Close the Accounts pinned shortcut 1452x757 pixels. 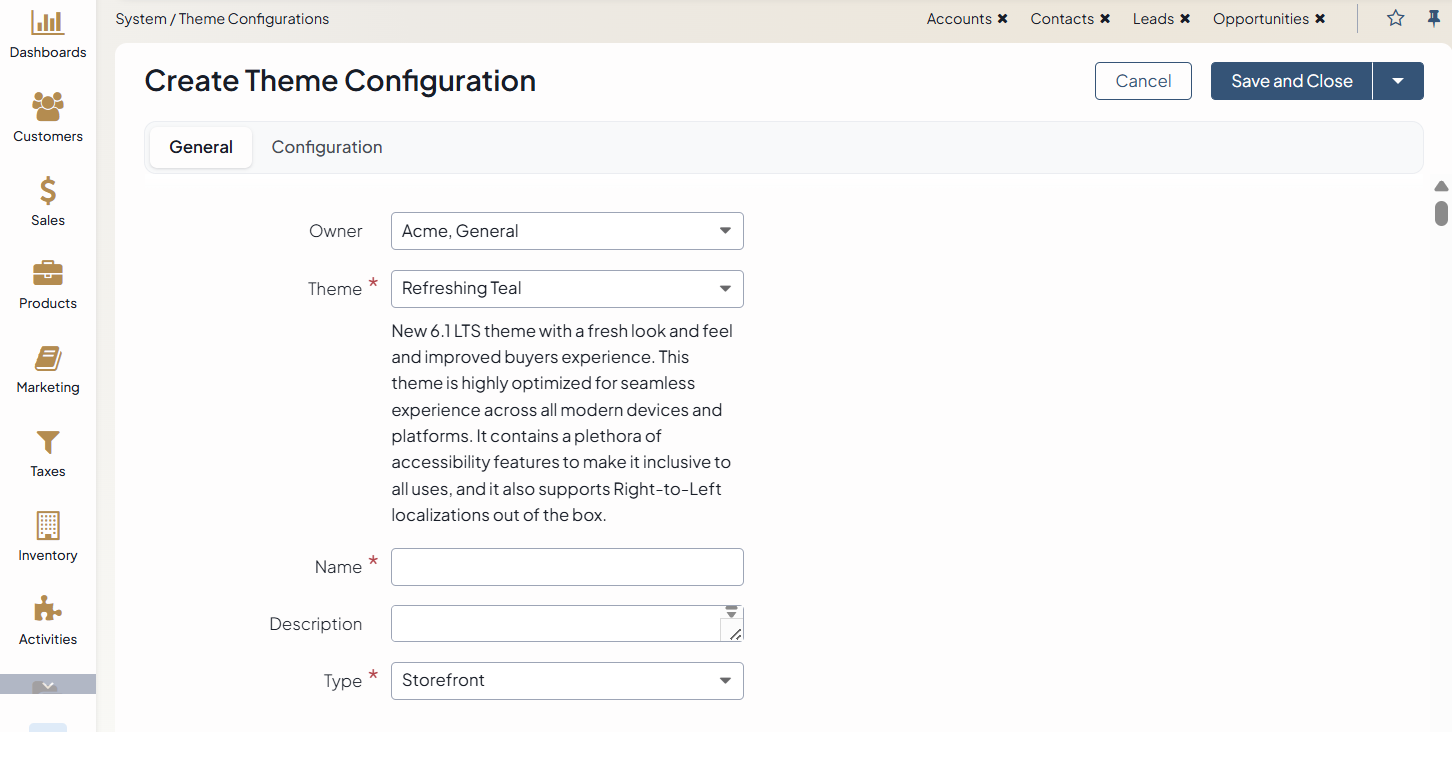pyautogui.click(x=1002, y=19)
